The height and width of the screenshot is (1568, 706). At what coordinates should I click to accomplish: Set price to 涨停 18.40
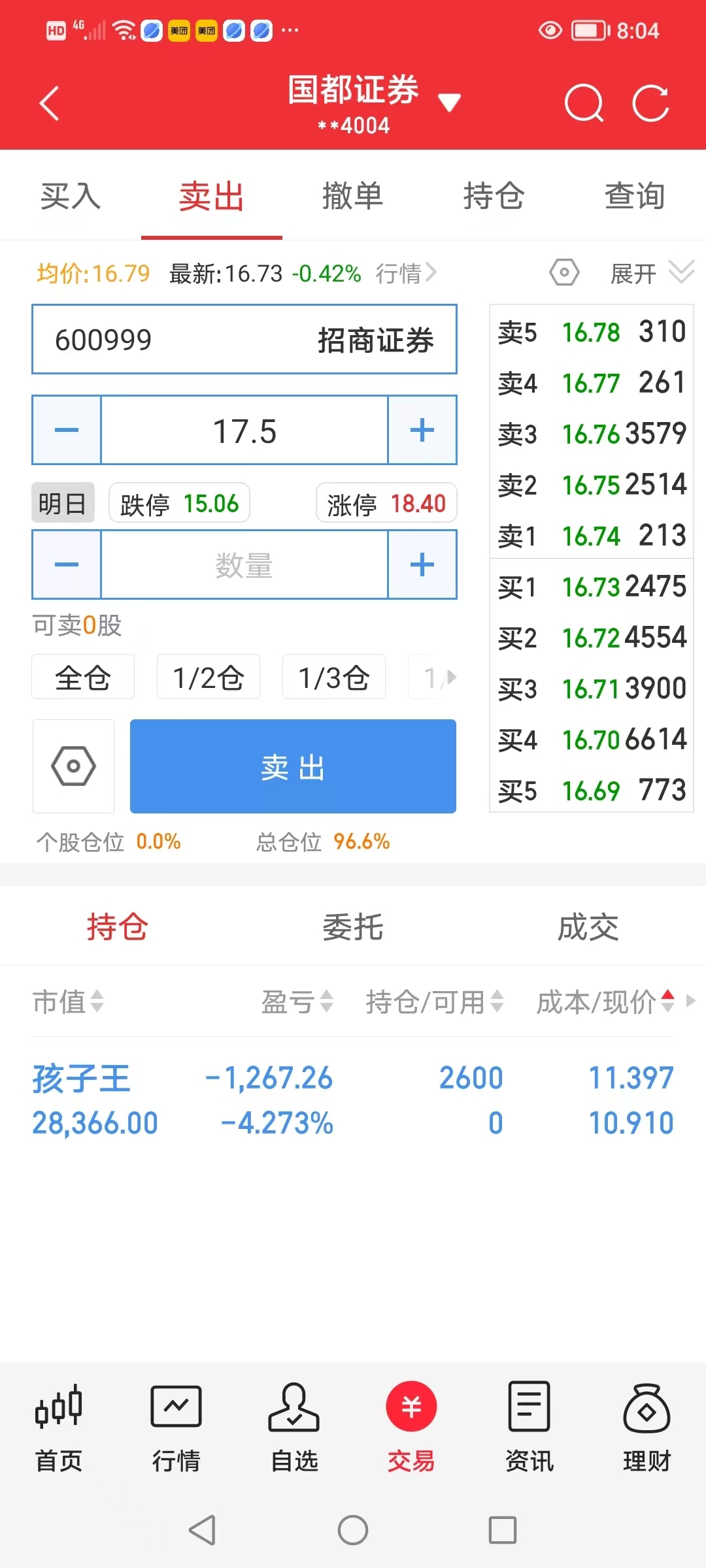pyautogui.click(x=386, y=503)
